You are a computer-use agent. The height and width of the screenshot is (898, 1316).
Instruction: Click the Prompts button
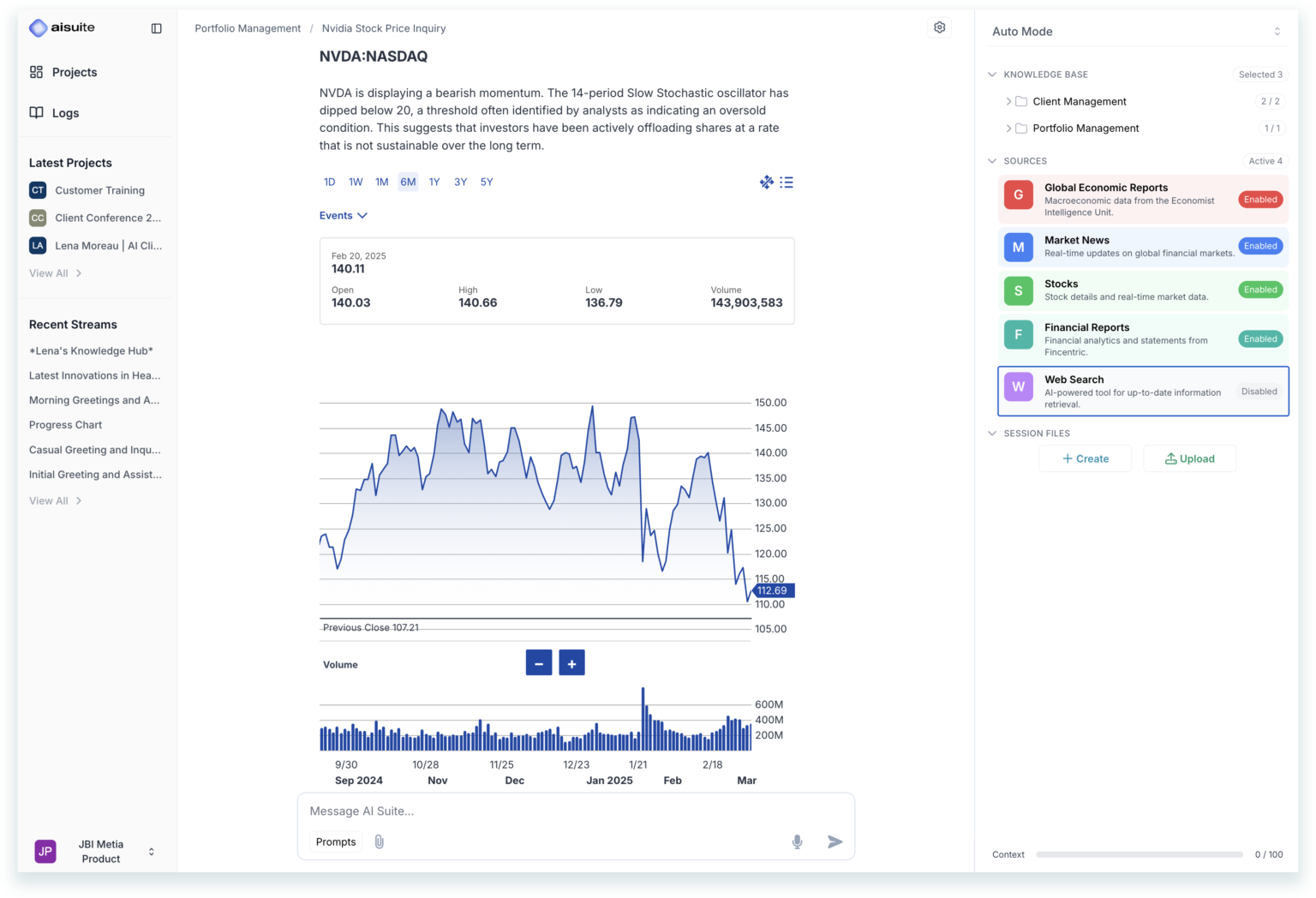tap(336, 841)
